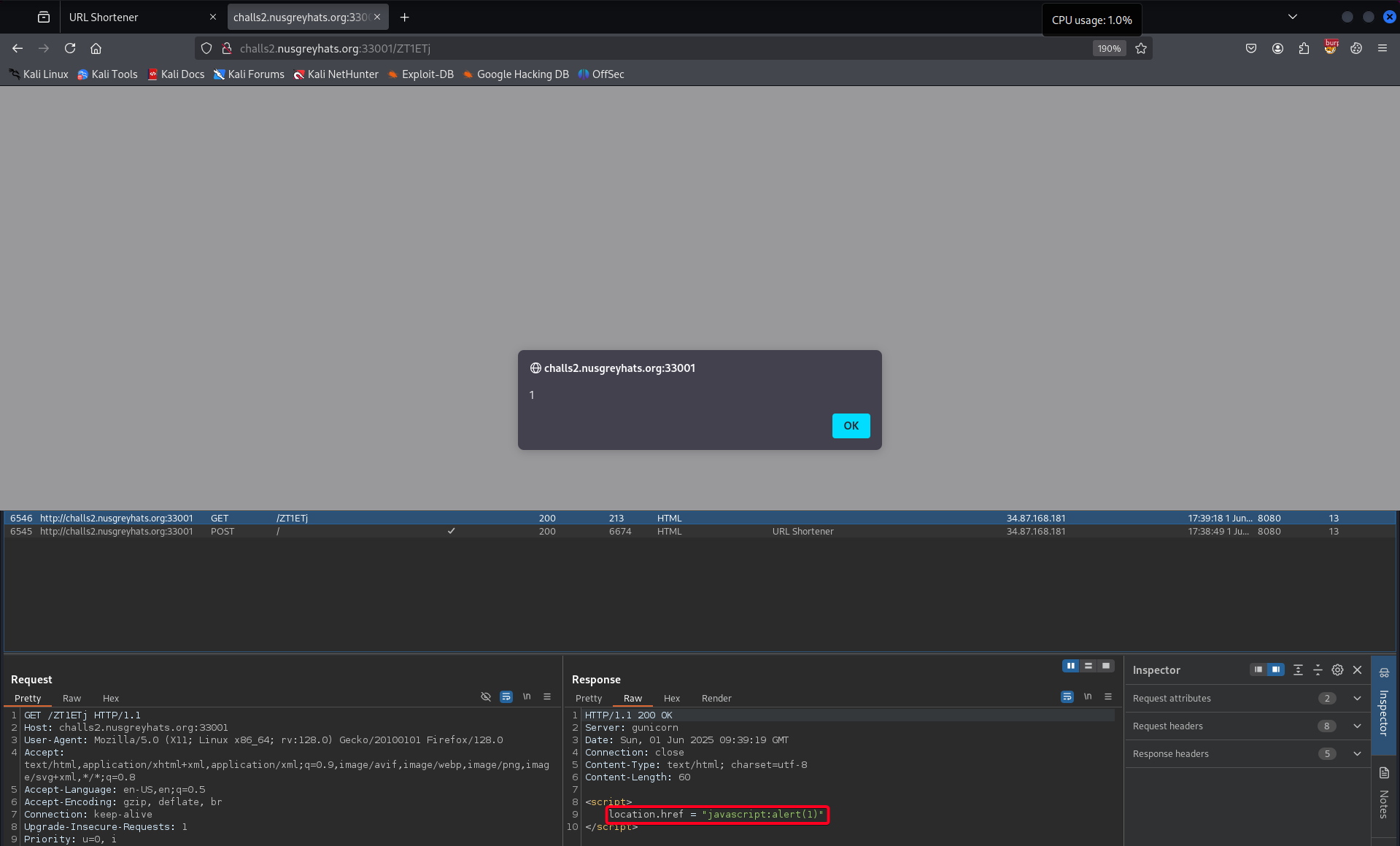Switch Response view to Hex tab

coord(672,699)
